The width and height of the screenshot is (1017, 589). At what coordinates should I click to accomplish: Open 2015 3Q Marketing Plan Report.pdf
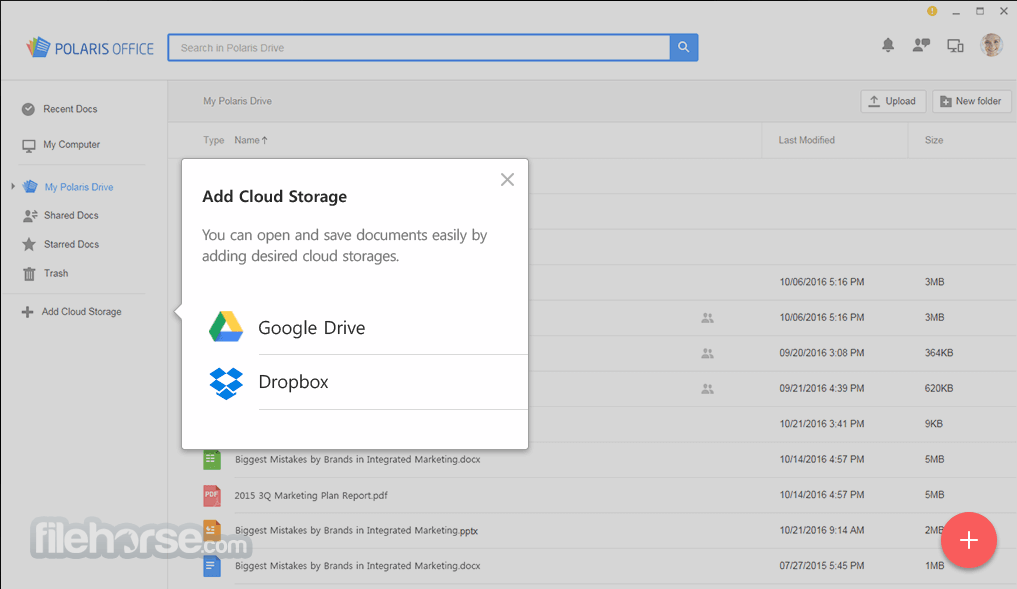(x=311, y=496)
